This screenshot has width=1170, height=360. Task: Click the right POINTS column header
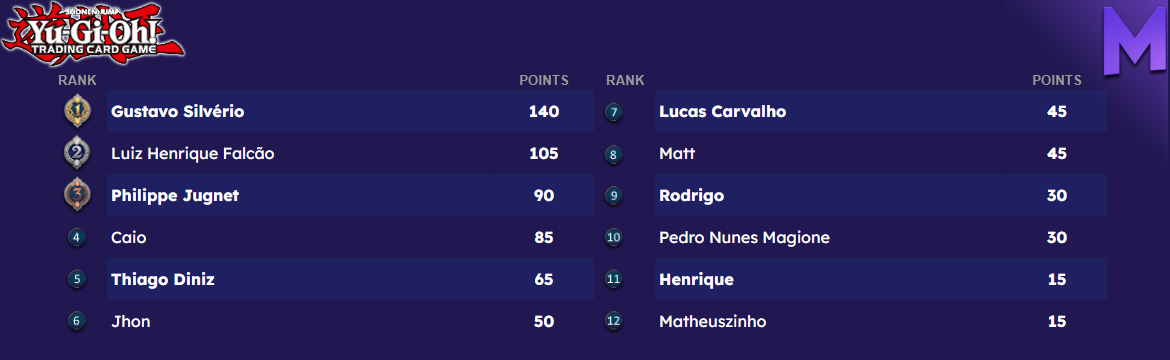tap(1057, 80)
